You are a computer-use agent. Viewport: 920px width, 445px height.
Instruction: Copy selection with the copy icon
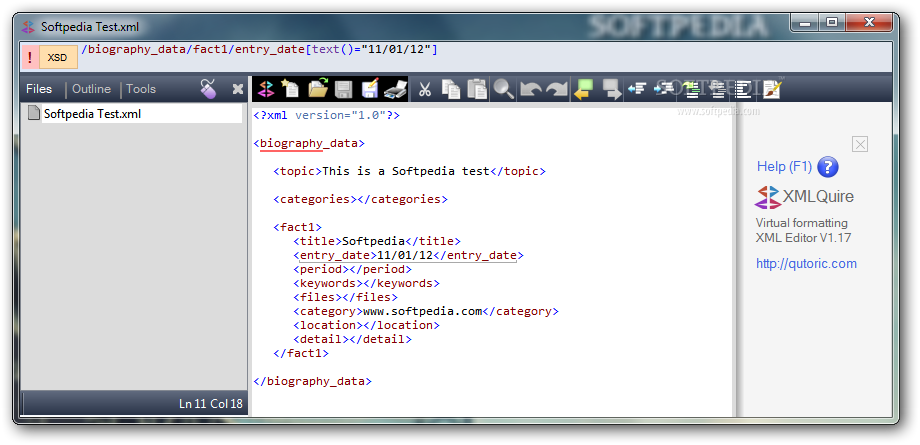point(451,89)
